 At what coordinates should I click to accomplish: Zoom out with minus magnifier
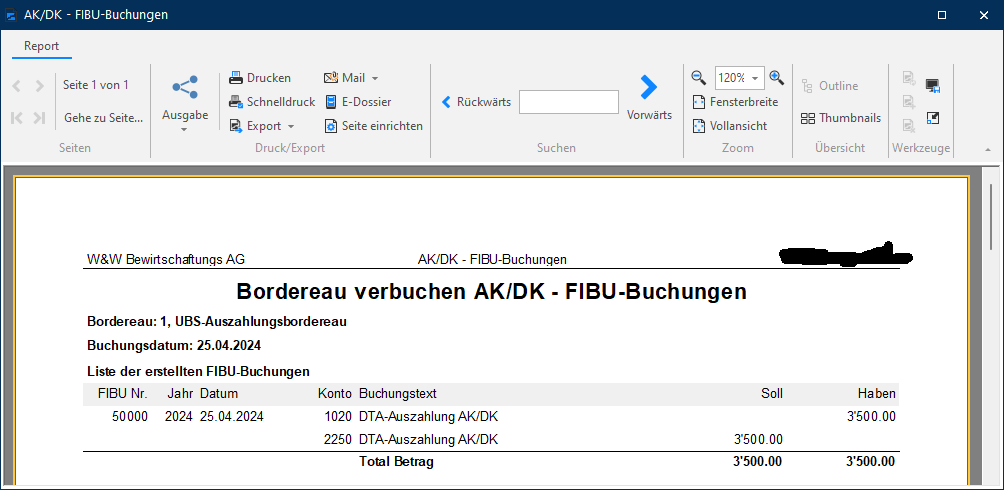(x=699, y=78)
